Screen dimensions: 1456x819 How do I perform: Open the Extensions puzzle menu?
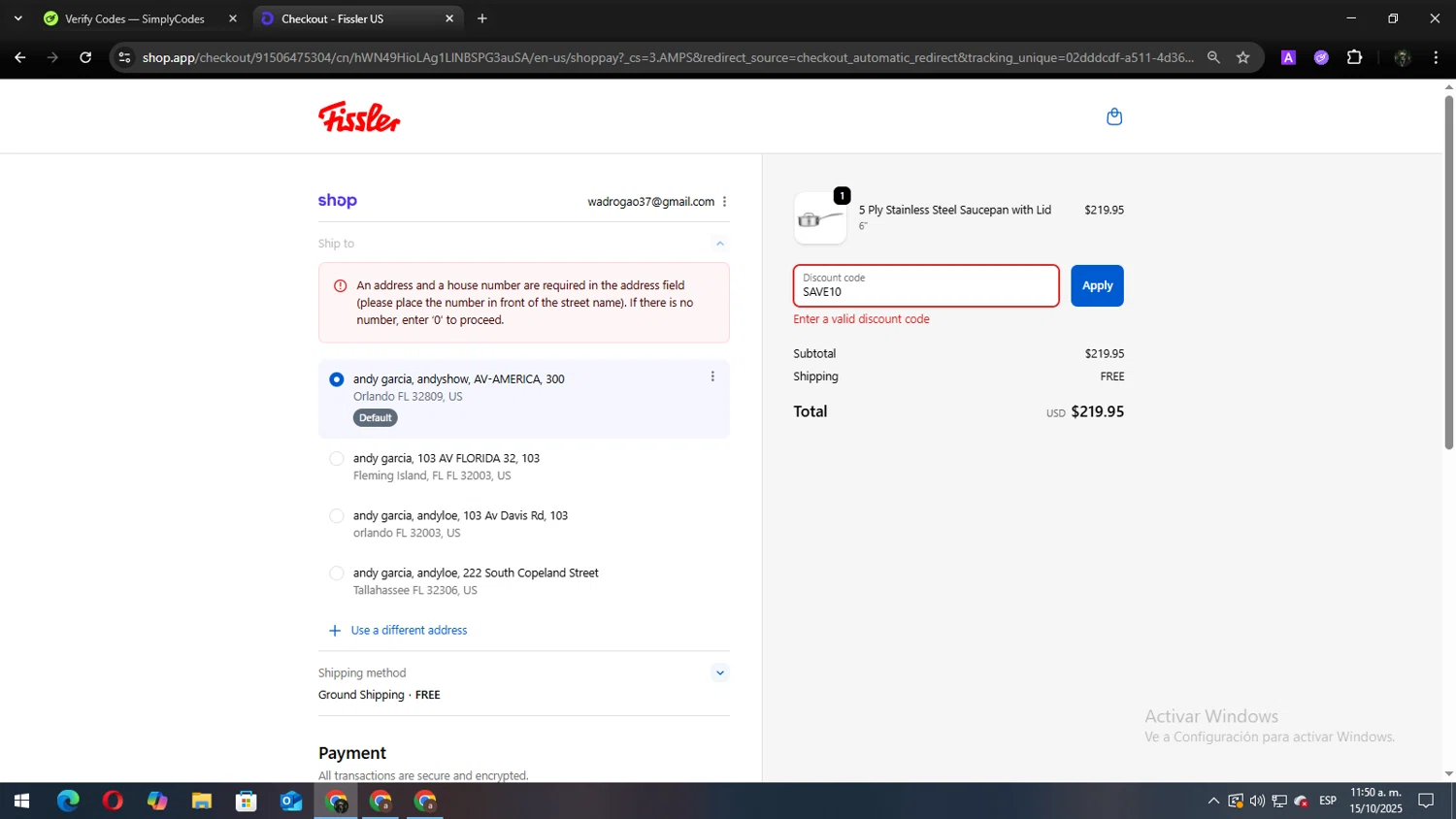(x=1354, y=57)
